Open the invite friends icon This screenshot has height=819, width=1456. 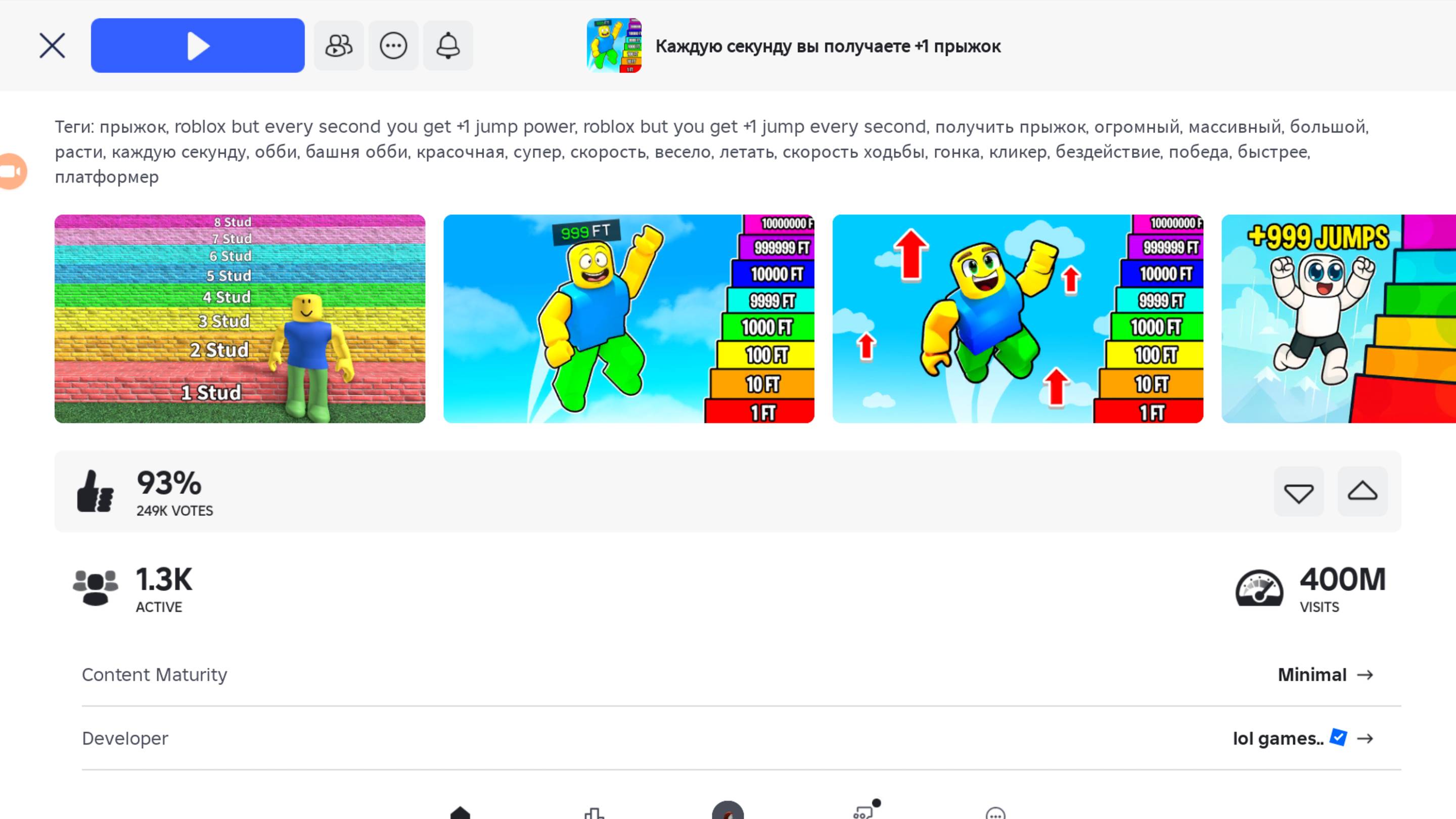click(339, 46)
